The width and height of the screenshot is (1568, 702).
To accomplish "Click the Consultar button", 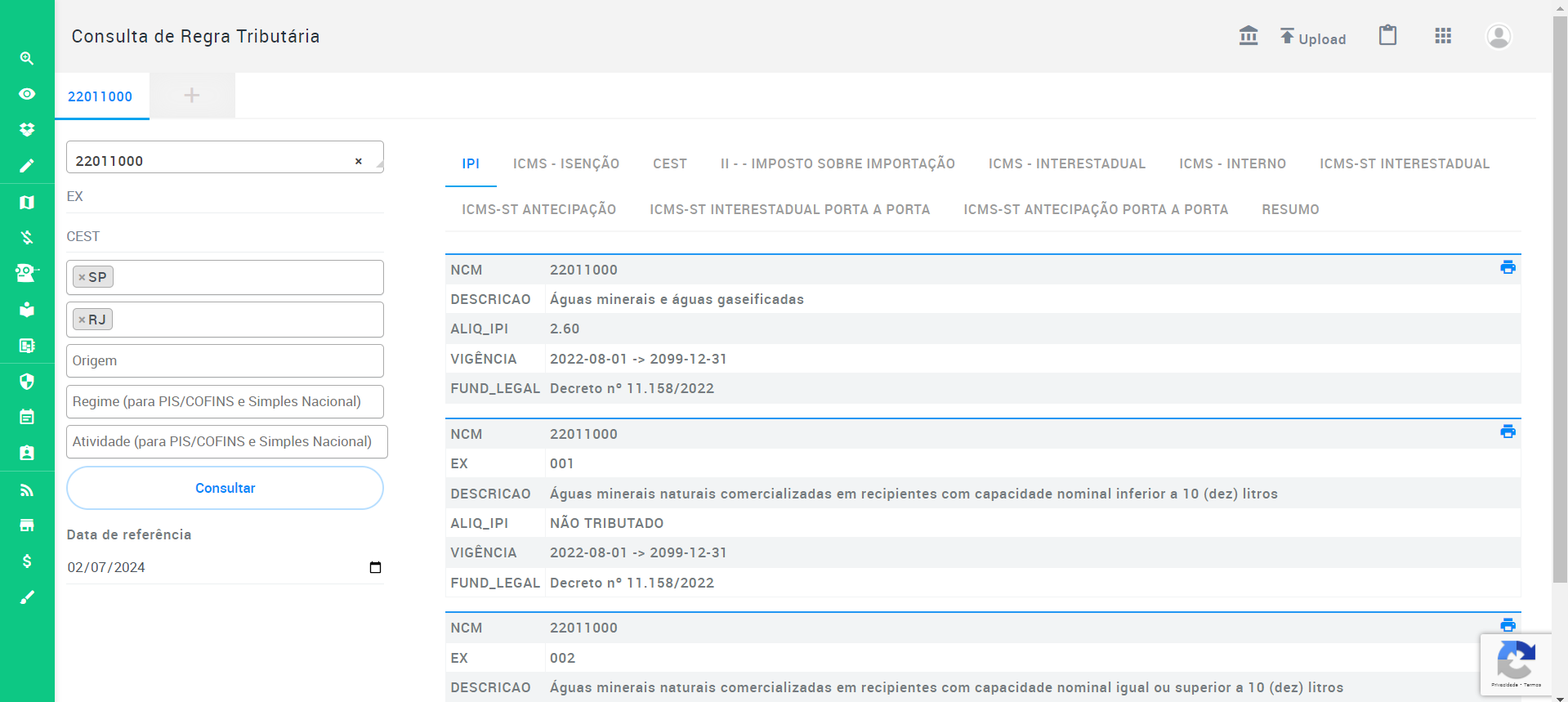I will (x=225, y=488).
